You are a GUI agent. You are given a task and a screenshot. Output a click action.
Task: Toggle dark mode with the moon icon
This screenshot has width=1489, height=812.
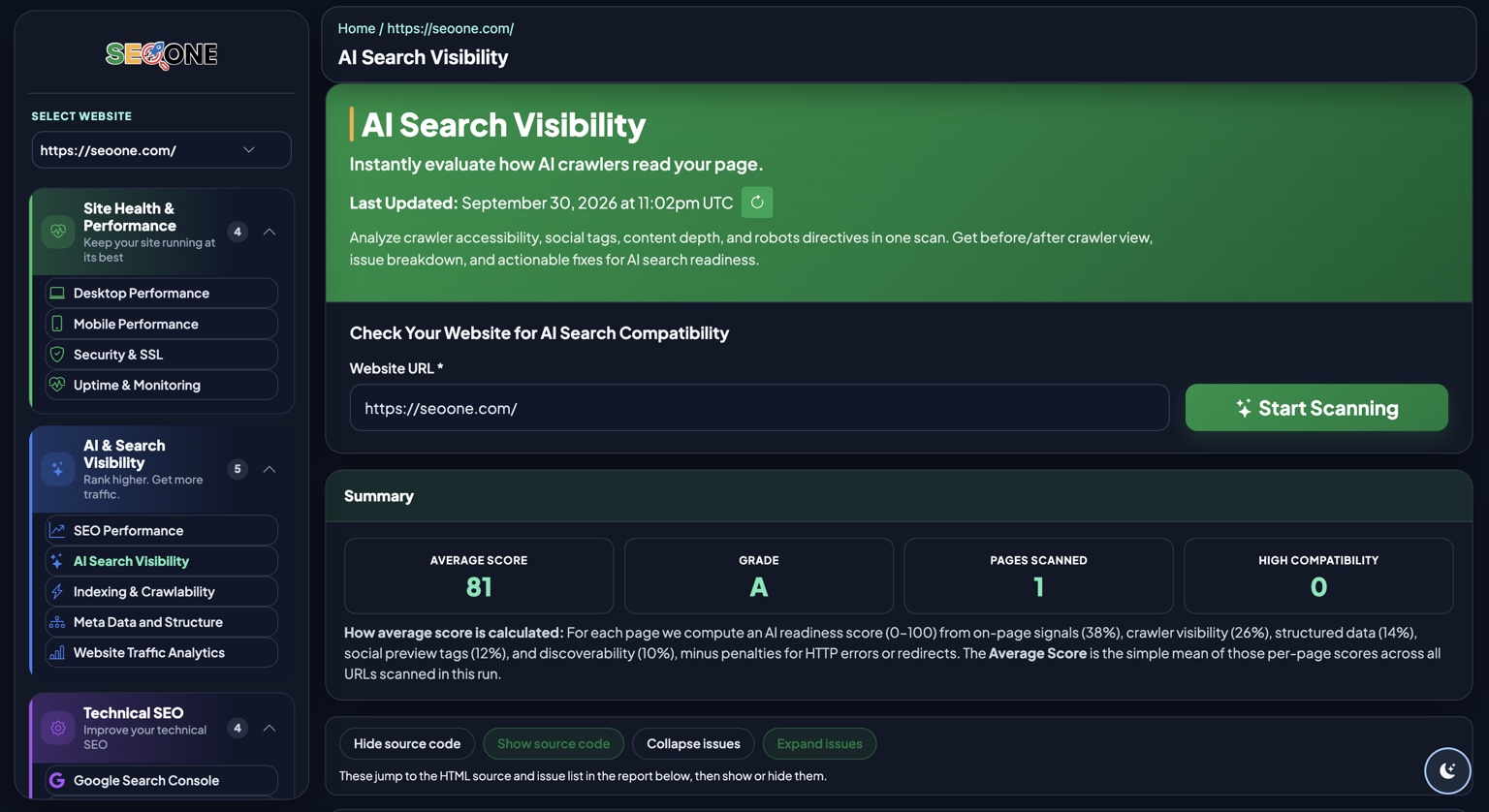[1447, 770]
